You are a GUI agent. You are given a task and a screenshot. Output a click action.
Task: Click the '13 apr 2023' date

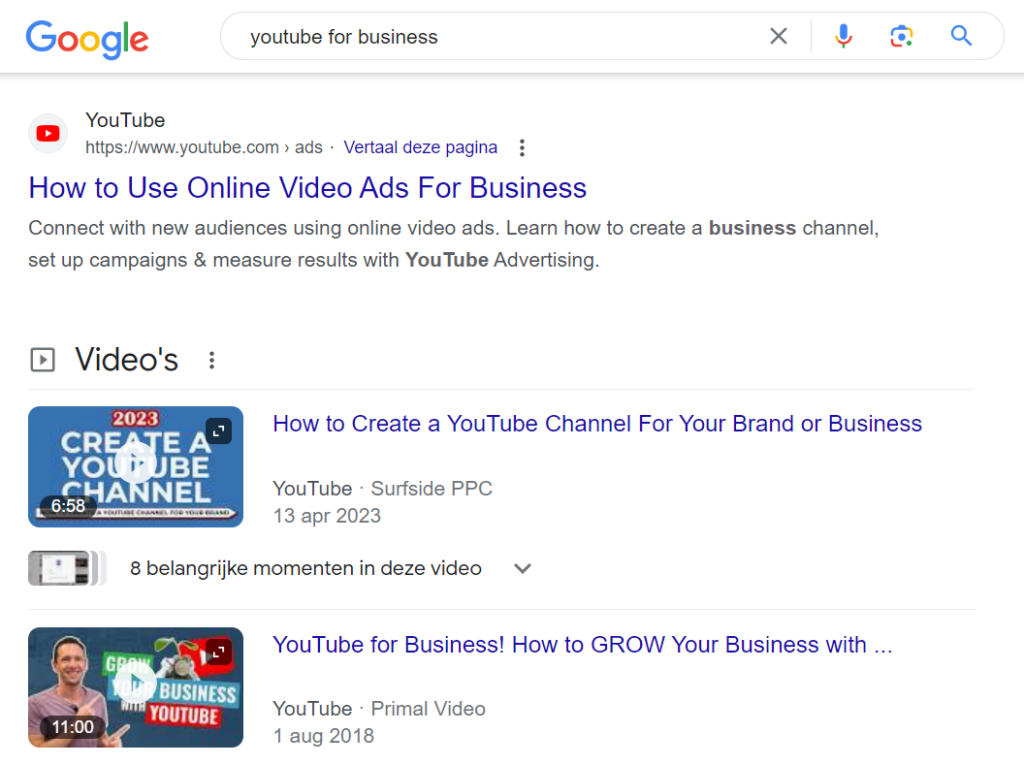[327, 516]
